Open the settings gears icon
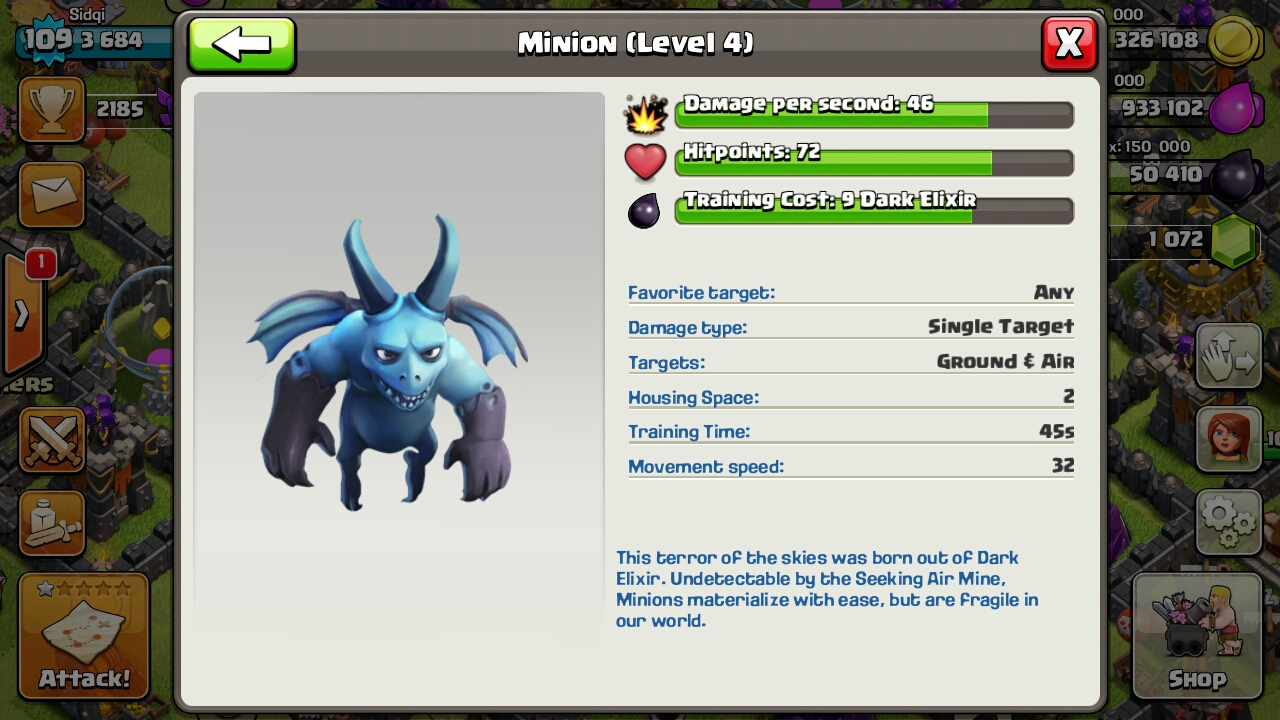Viewport: 1280px width, 720px height. tap(1228, 521)
